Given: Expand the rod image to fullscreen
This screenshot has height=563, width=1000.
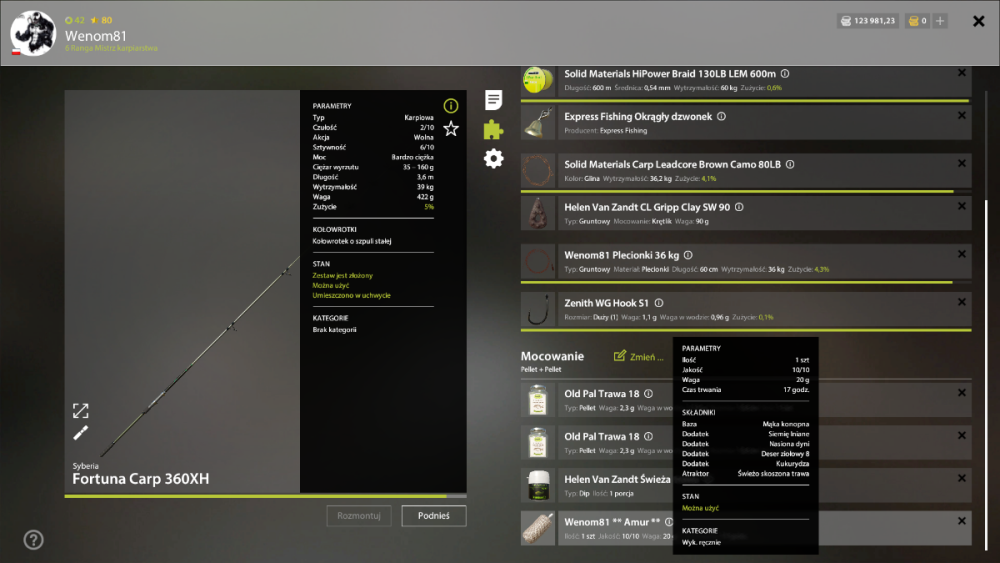Looking at the screenshot, I should [80, 411].
